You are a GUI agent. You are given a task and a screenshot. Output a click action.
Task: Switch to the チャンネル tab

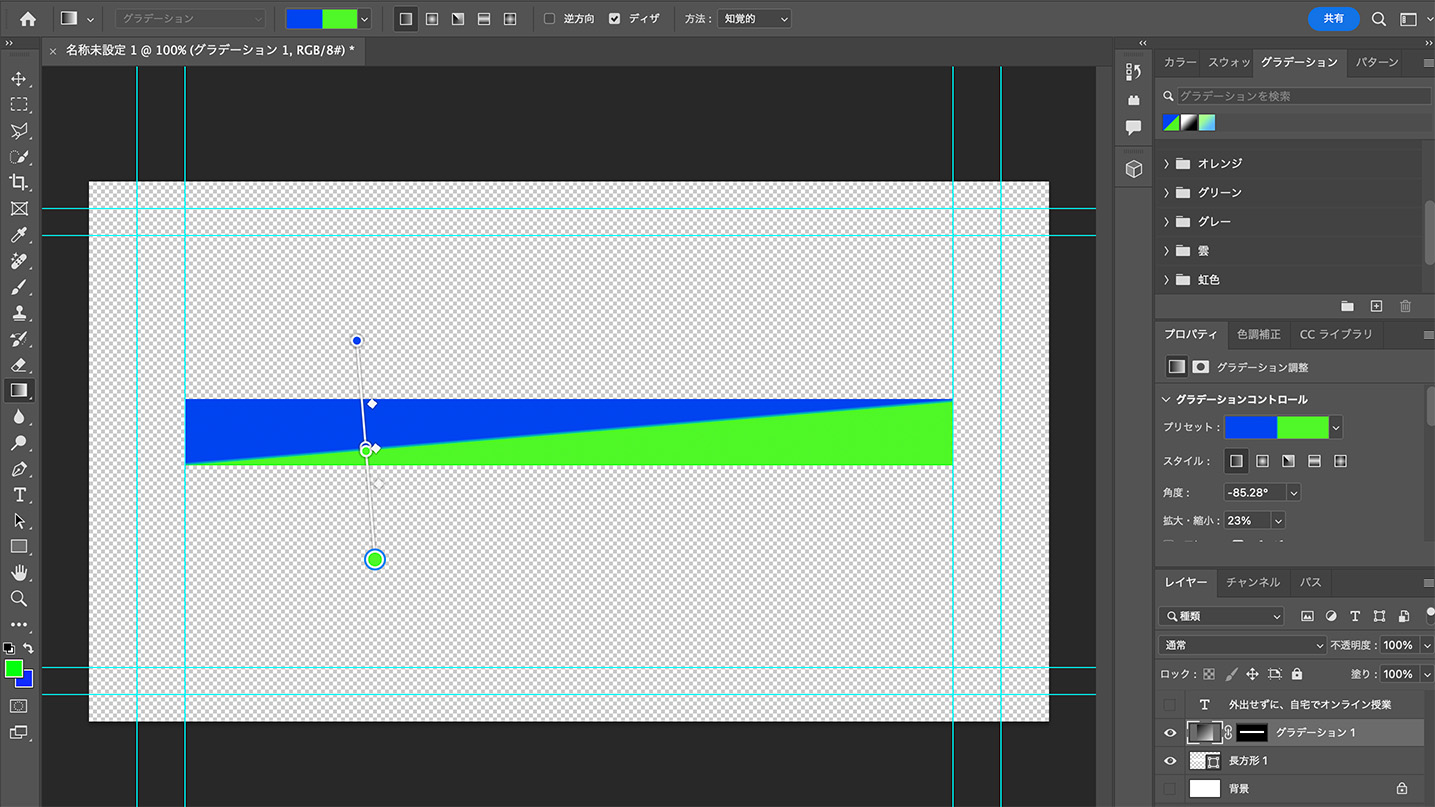pyautogui.click(x=1253, y=582)
